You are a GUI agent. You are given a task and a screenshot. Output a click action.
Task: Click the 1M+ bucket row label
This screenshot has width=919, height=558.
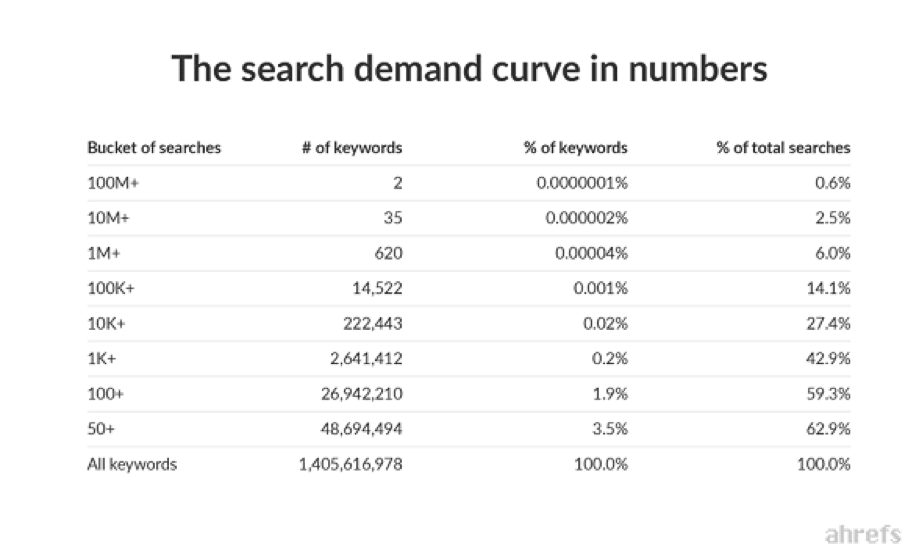pyautogui.click(x=100, y=253)
